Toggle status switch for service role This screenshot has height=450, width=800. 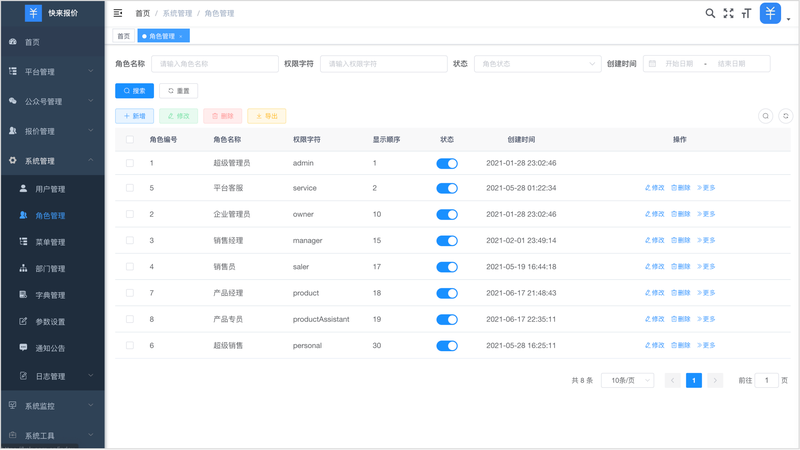click(x=447, y=188)
